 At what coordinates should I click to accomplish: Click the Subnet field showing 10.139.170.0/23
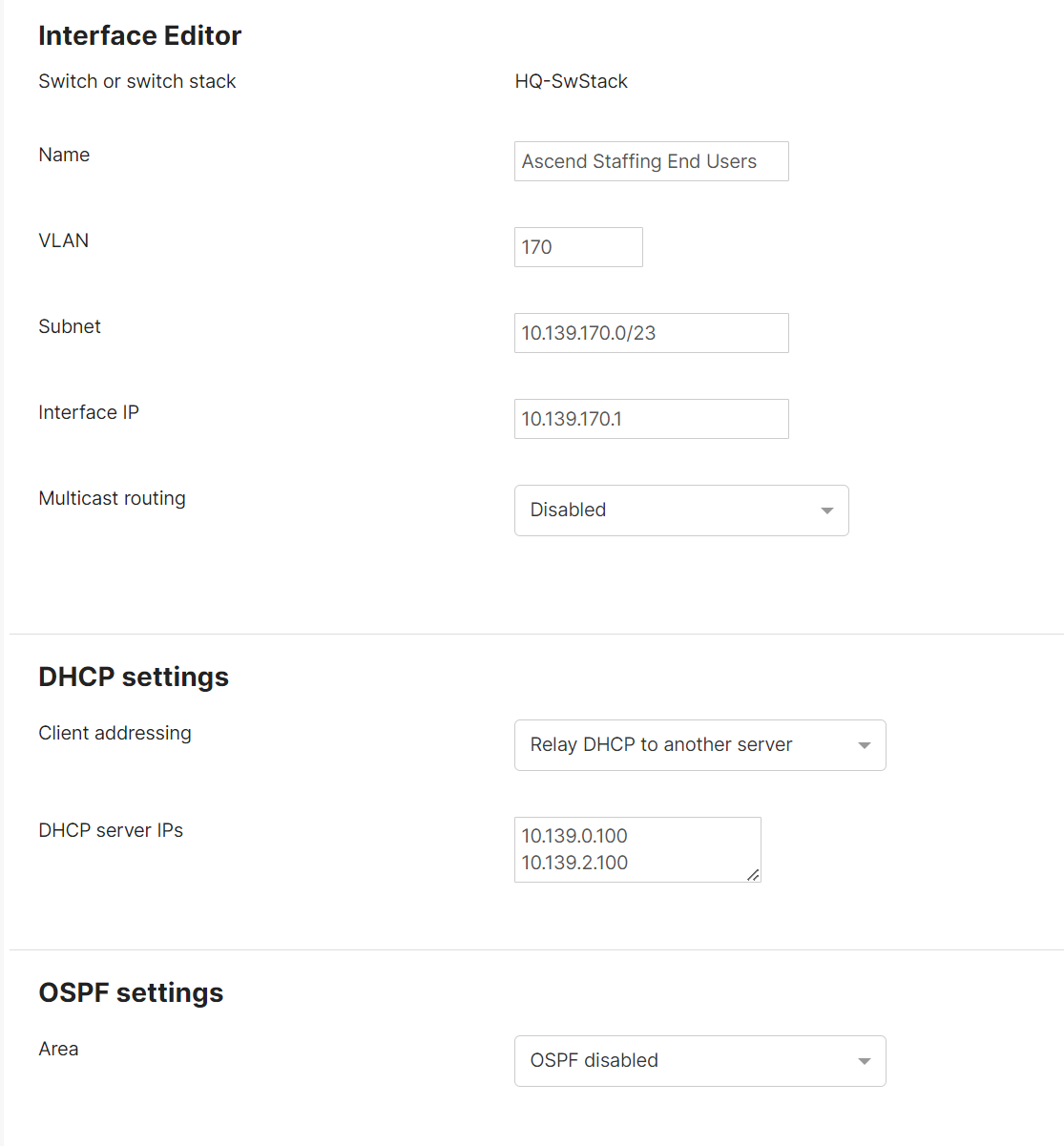(x=651, y=333)
